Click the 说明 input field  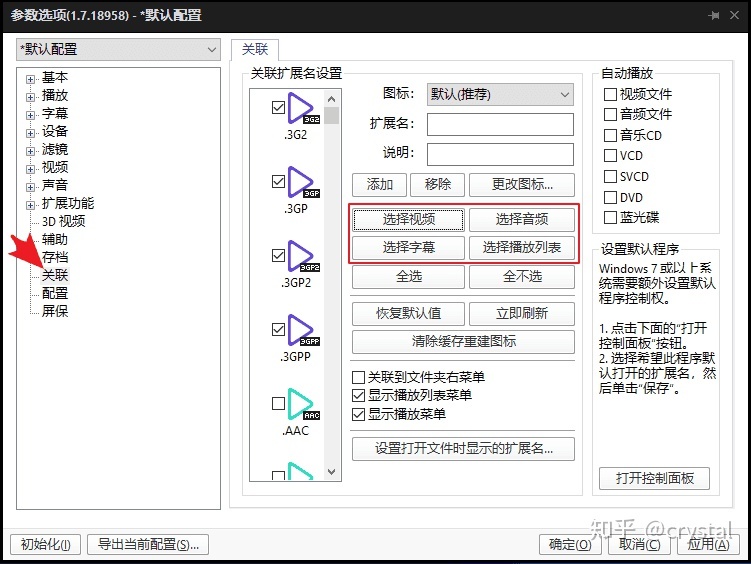[x=500, y=154]
